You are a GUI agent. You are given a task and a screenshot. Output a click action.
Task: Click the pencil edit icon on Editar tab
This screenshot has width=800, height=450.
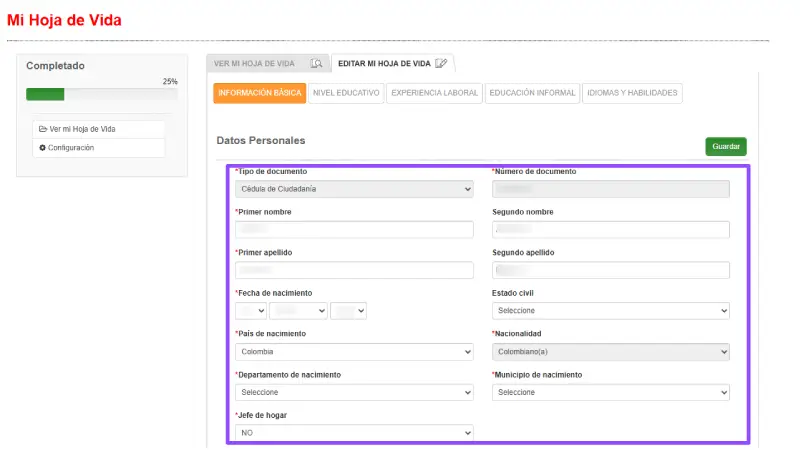pyautogui.click(x=441, y=63)
